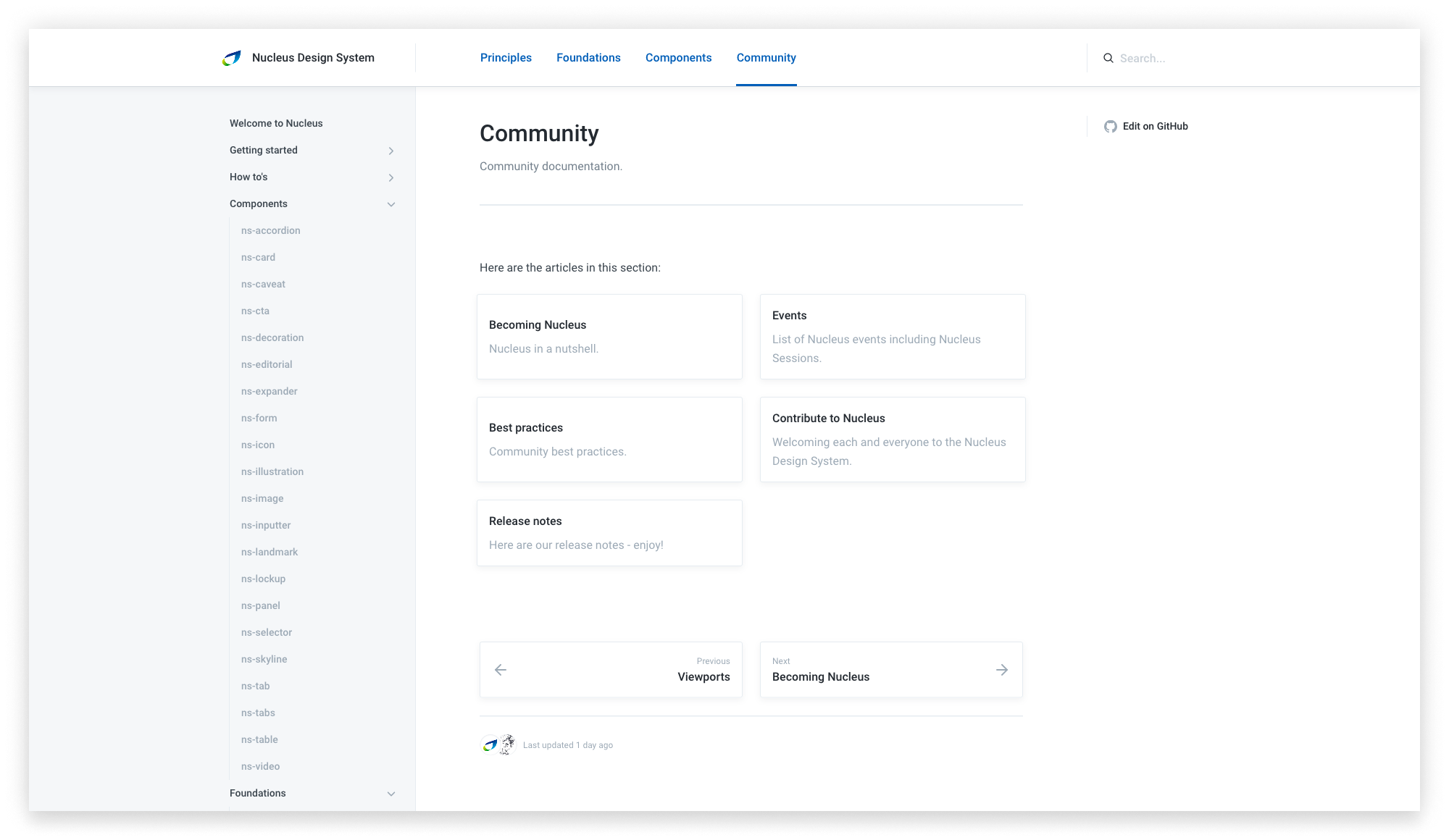Image resolution: width=1449 pixels, height=840 pixels.
Task: Open Welcome to Nucleus sidebar item
Action: pyautogui.click(x=276, y=123)
